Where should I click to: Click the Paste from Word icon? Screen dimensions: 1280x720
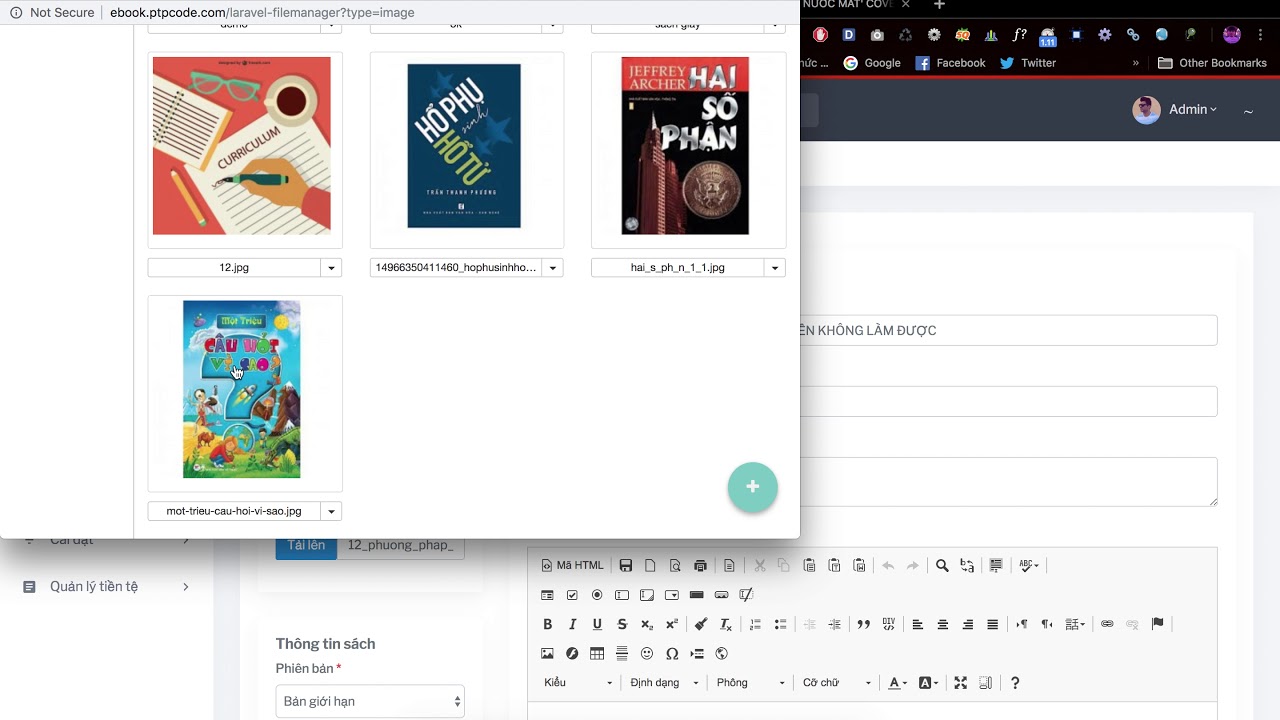pos(859,566)
